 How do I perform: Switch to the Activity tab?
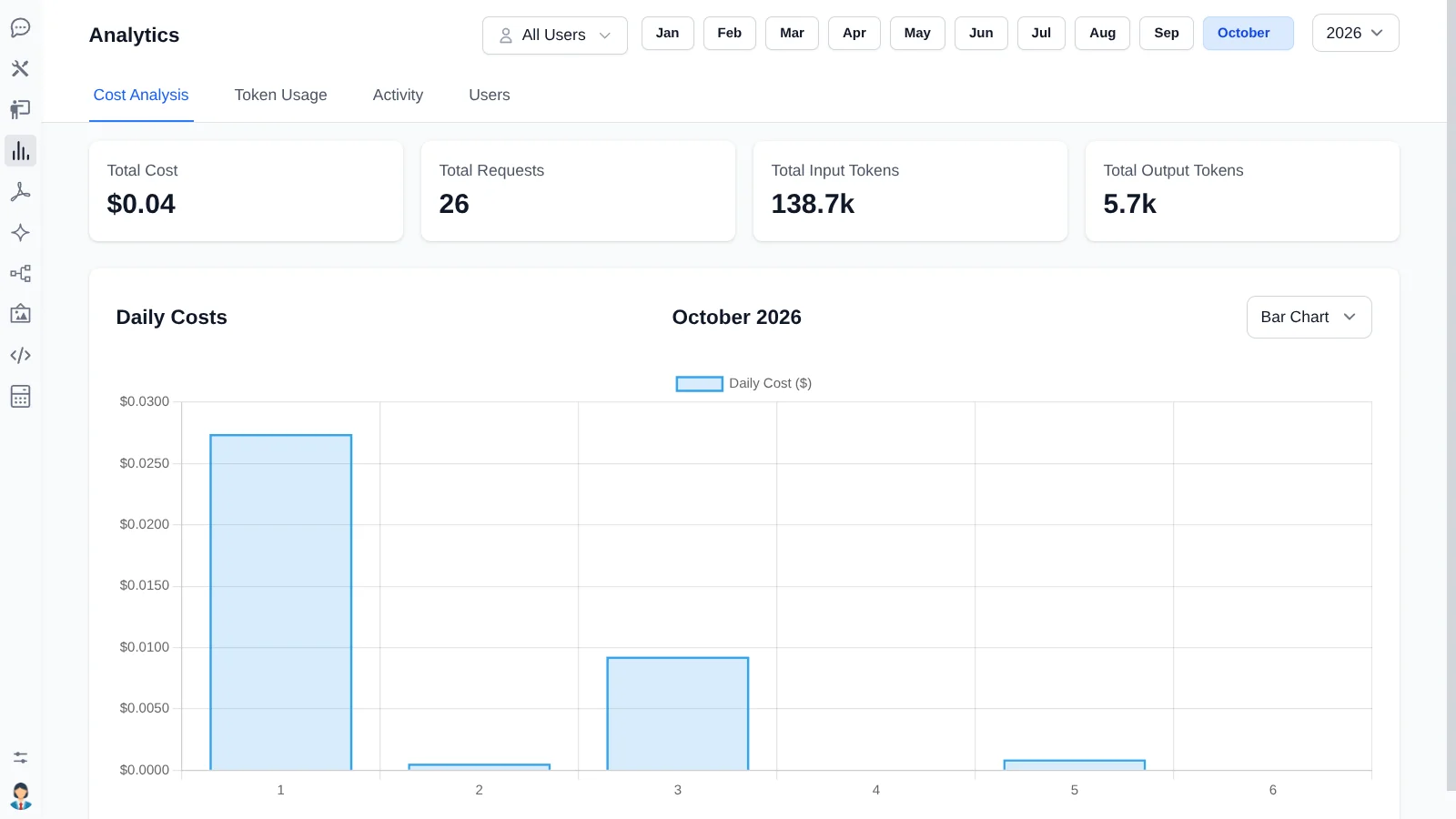[x=398, y=95]
